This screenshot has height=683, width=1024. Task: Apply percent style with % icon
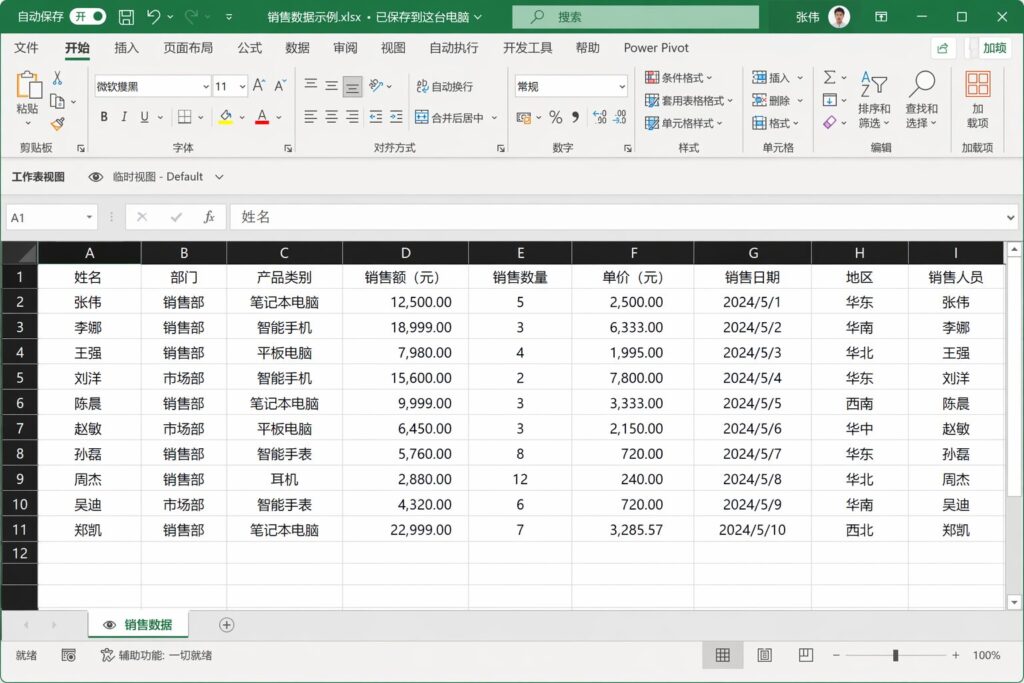(555, 117)
